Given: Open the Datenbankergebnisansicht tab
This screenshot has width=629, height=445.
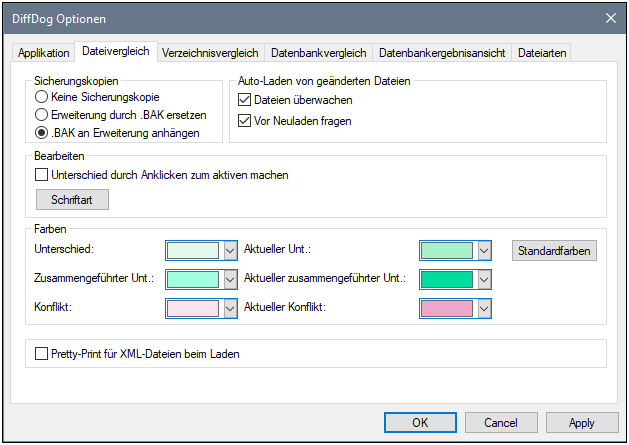Looking at the screenshot, I should pyautogui.click(x=442, y=53).
